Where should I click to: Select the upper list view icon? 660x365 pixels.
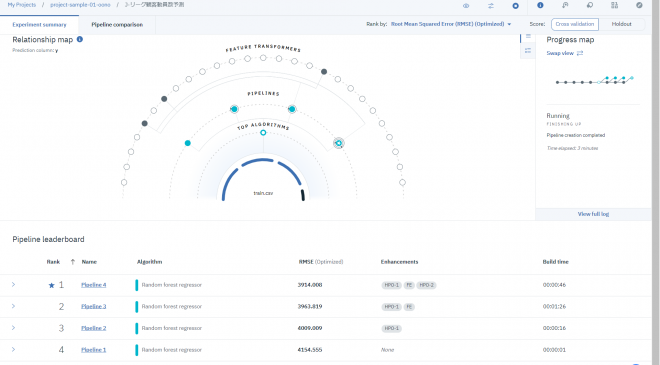click(x=528, y=37)
